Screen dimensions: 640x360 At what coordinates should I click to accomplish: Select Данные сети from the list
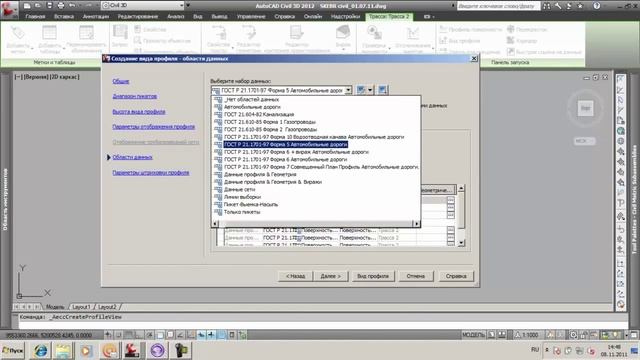pyautogui.click(x=240, y=189)
